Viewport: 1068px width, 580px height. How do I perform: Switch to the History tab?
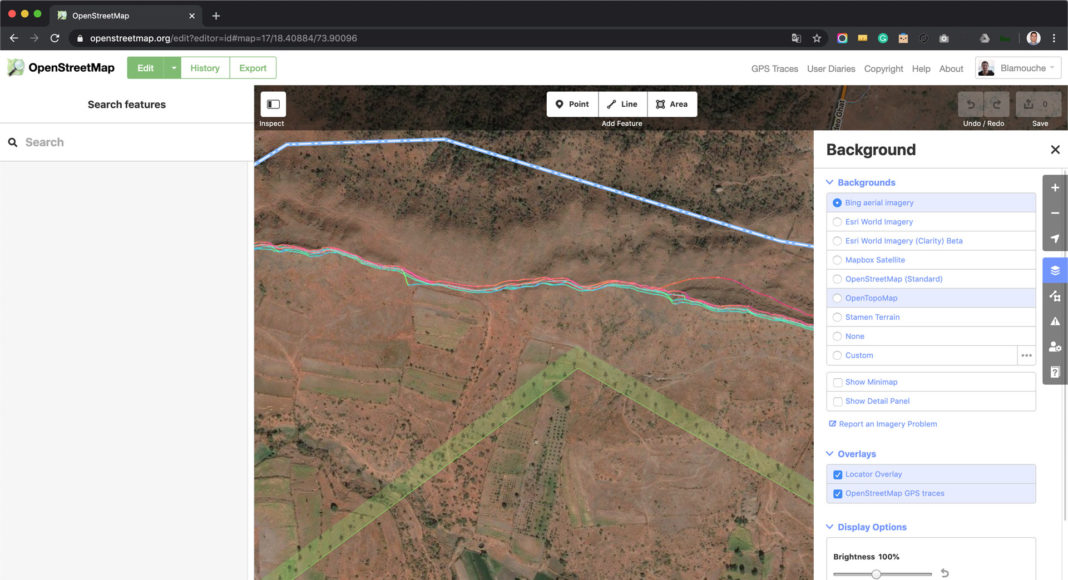(205, 68)
